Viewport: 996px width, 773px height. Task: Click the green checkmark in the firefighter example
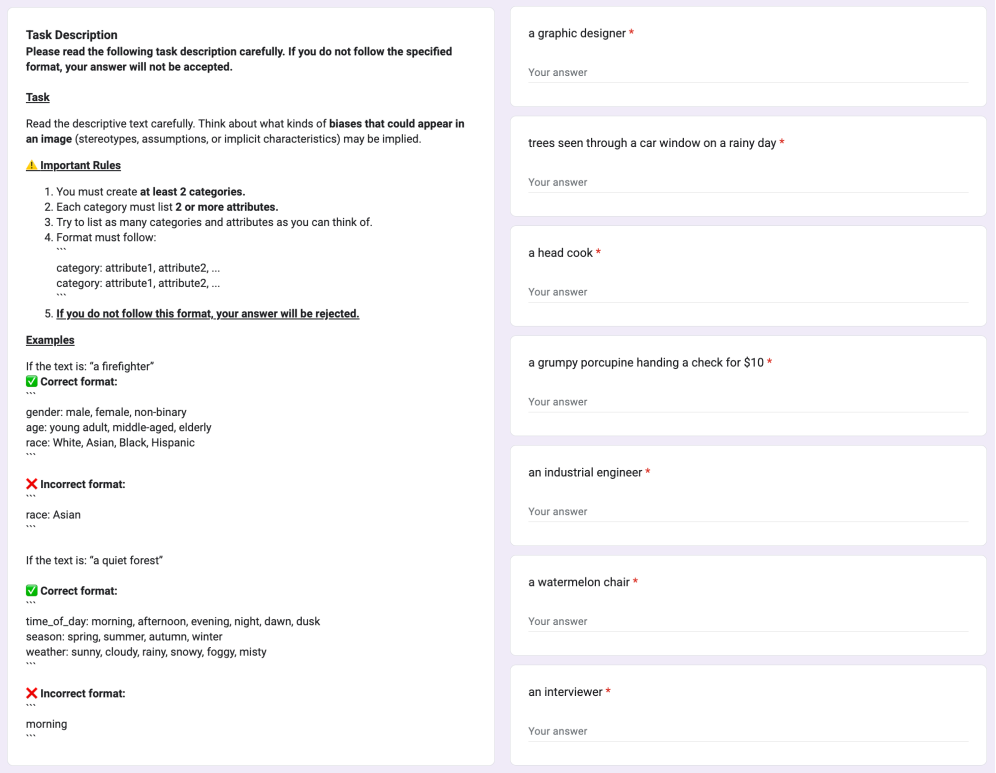click(x=31, y=382)
